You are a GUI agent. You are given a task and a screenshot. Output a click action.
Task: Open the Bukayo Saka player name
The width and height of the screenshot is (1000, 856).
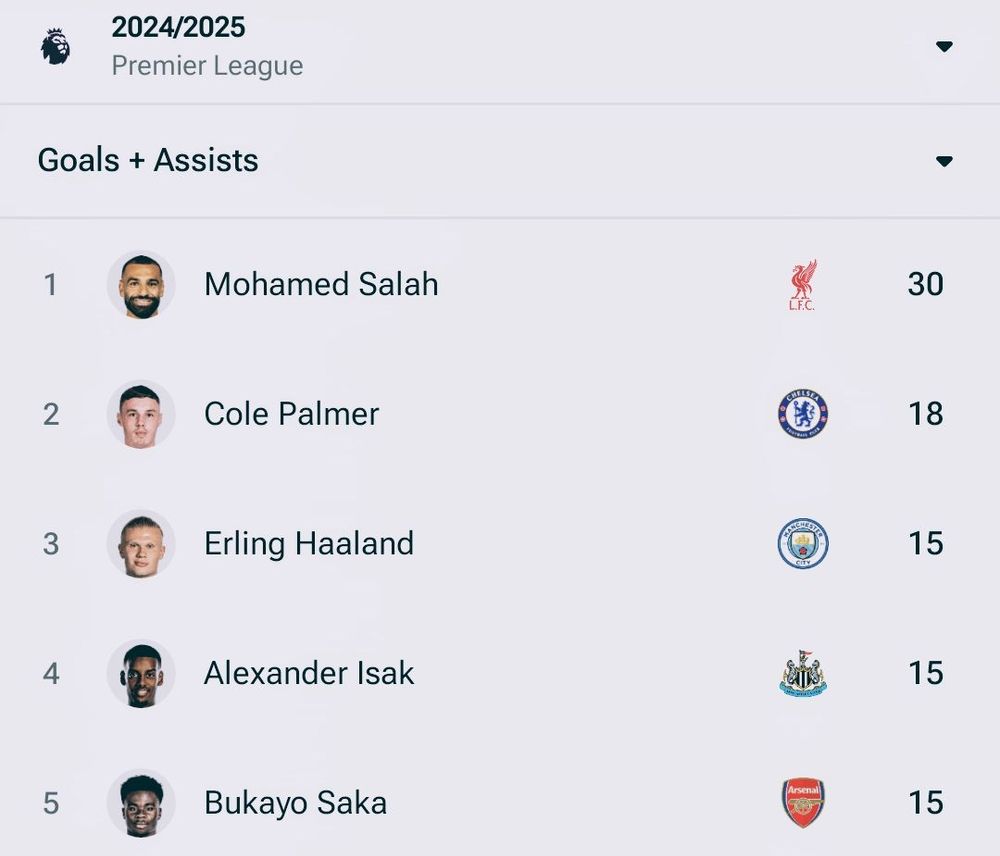tap(295, 803)
